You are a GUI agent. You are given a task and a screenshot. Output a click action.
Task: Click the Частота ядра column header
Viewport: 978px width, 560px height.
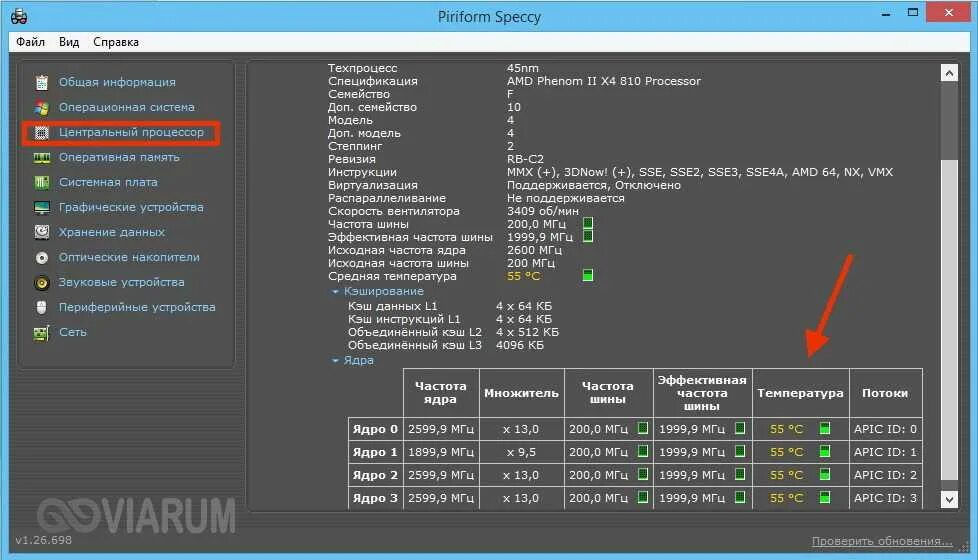440,393
